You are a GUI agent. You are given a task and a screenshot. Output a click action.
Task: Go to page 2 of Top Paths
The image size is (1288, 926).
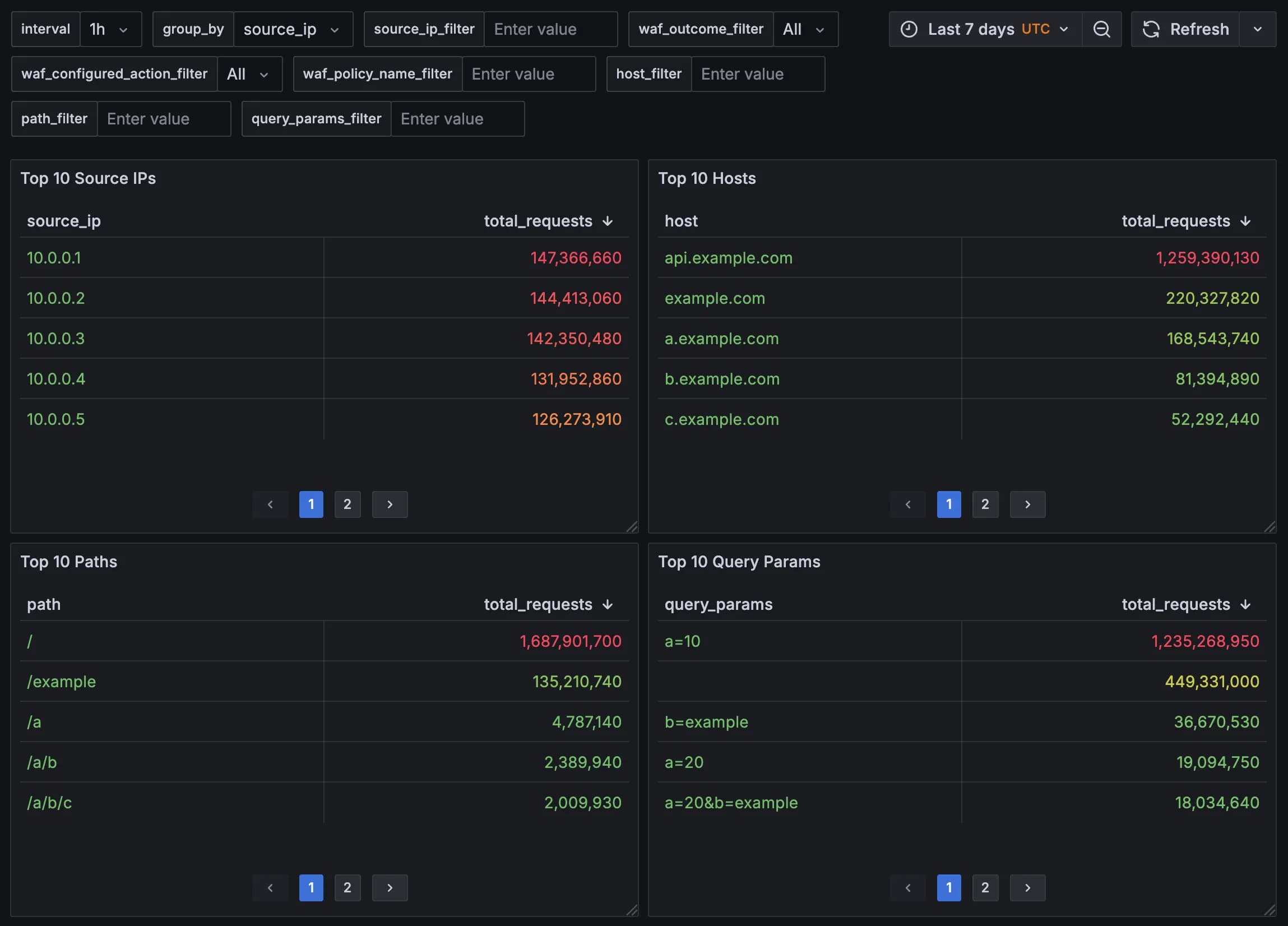click(348, 888)
